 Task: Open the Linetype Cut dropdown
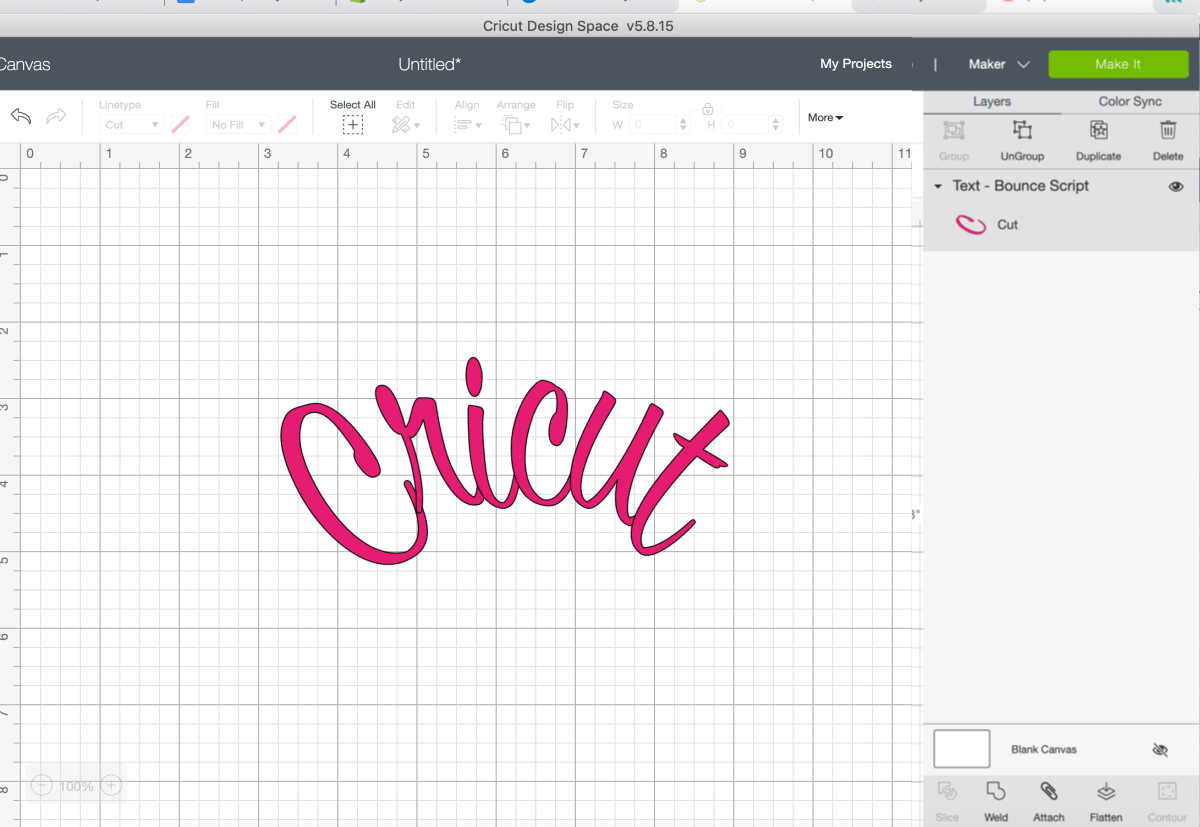coord(130,124)
